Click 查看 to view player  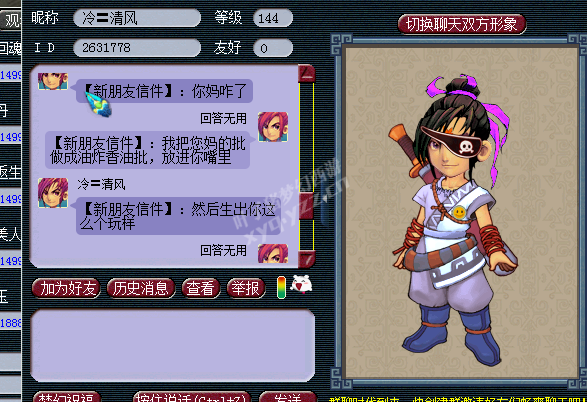click(201, 288)
